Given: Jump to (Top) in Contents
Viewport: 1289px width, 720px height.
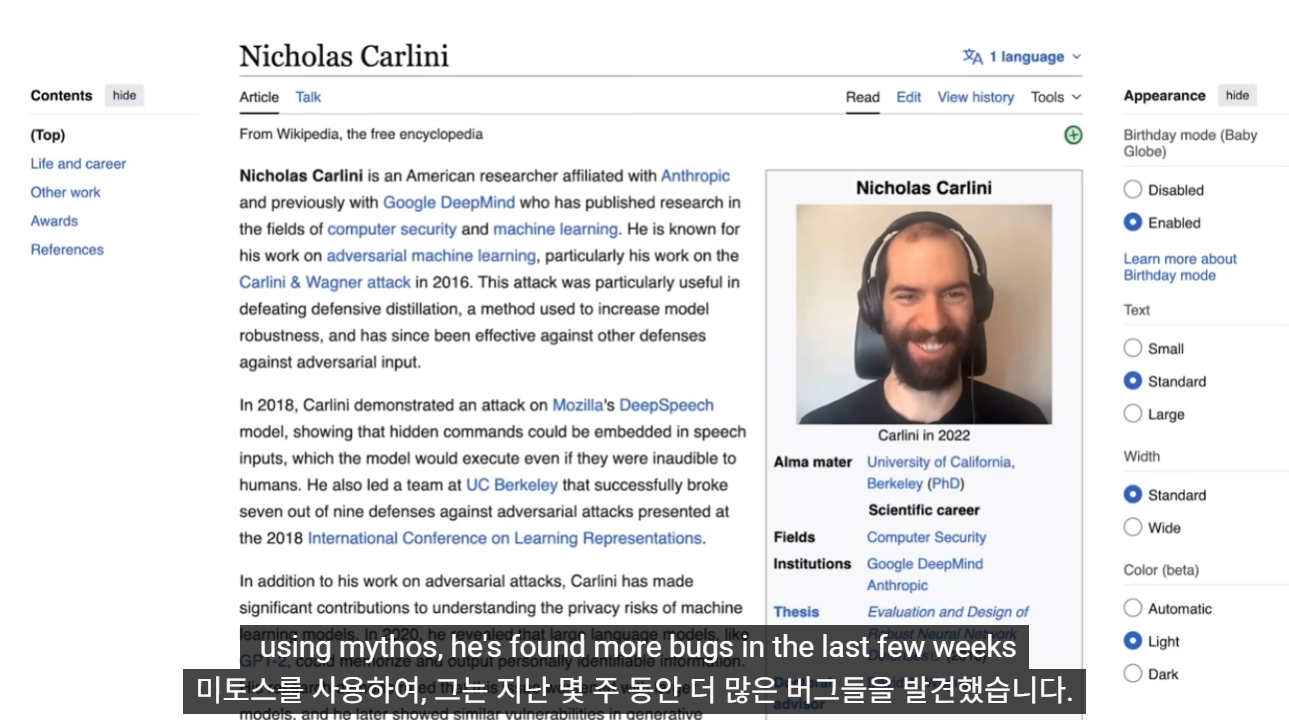Looking at the screenshot, I should (x=47, y=135).
